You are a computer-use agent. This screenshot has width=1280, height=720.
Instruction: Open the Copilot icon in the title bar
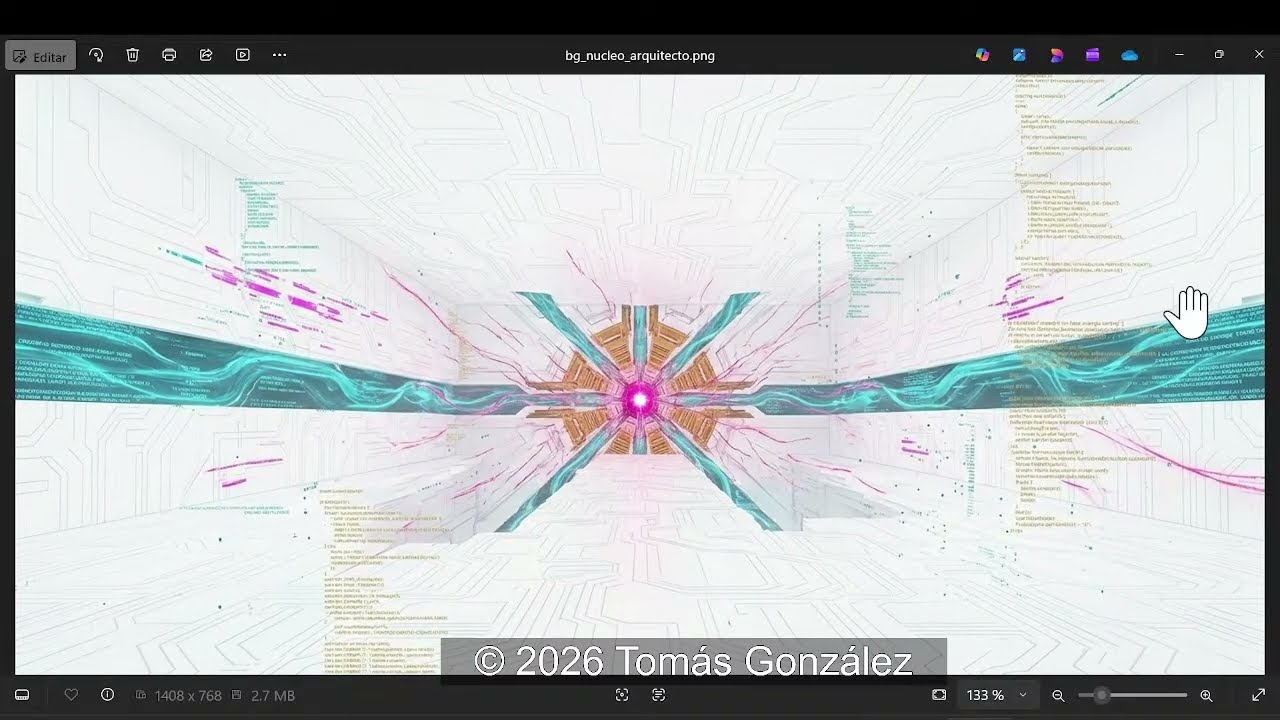pyautogui.click(x=983, y=55)
